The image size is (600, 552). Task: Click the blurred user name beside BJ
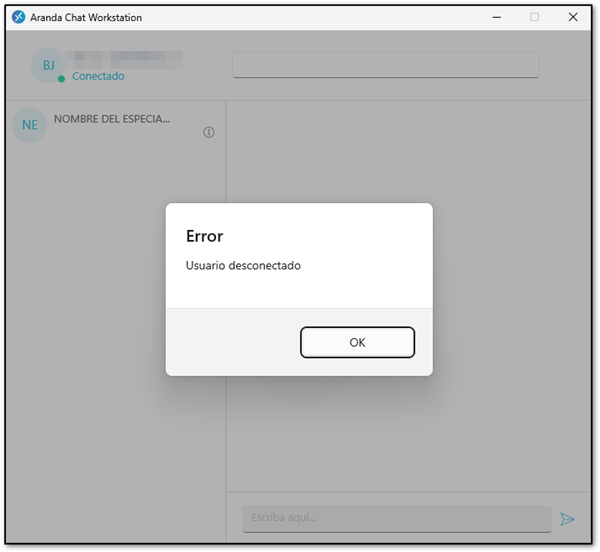[x=125, y=58]
